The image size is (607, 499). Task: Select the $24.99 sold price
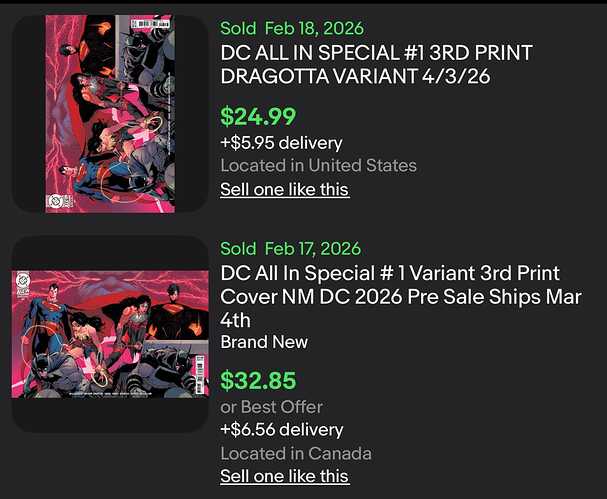258,116
